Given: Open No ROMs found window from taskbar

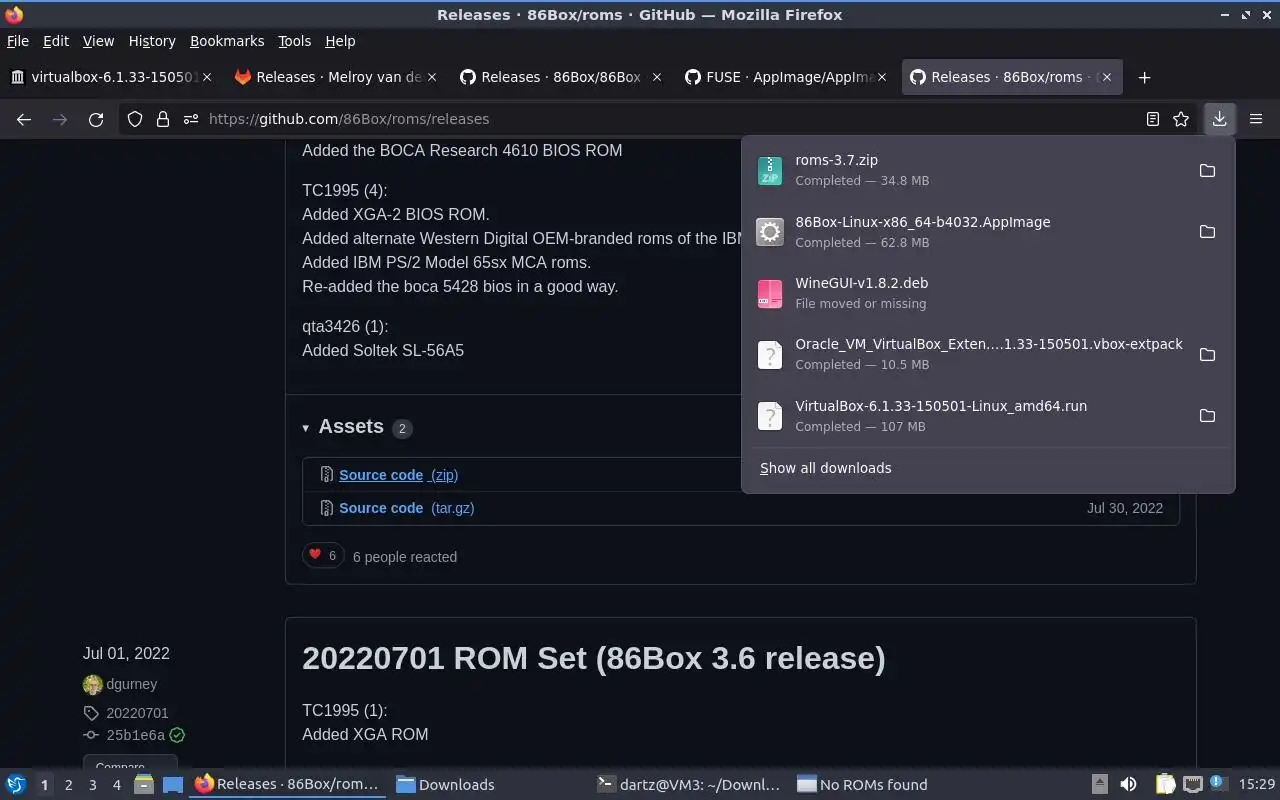Looking at the screenshot, I should [890, 785].
